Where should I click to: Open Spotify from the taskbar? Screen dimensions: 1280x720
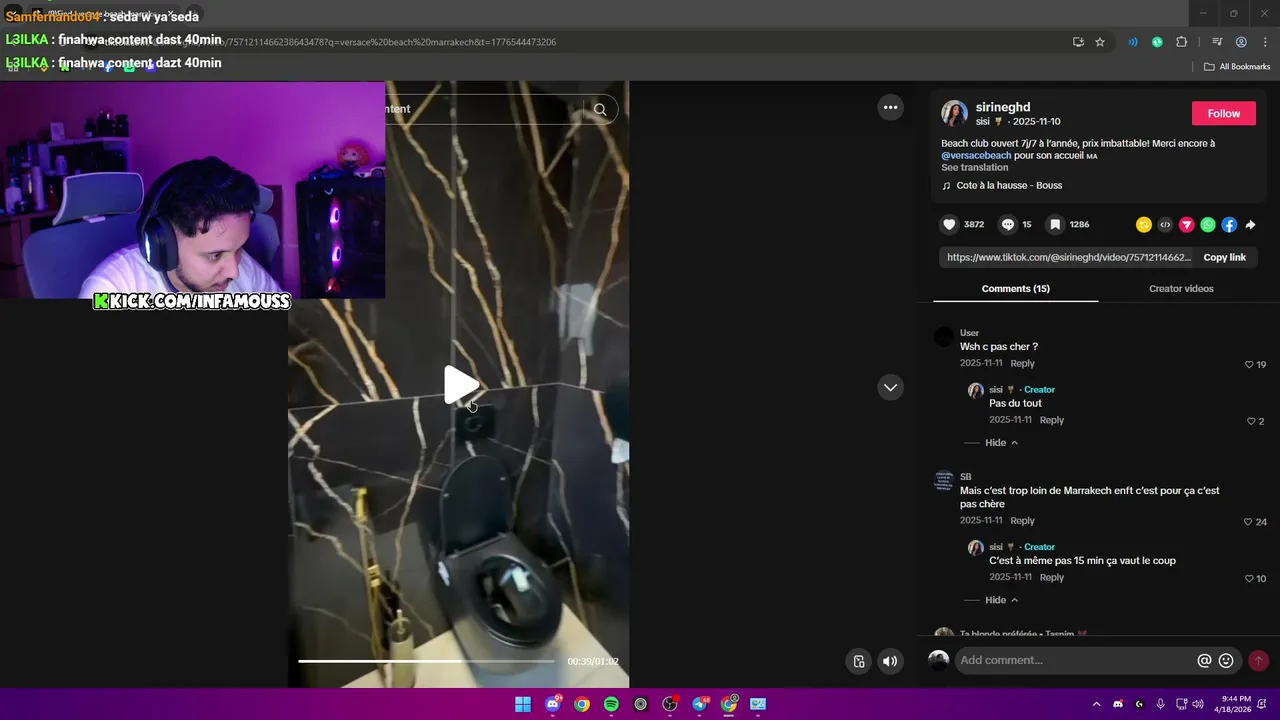(x=611, y=704)
